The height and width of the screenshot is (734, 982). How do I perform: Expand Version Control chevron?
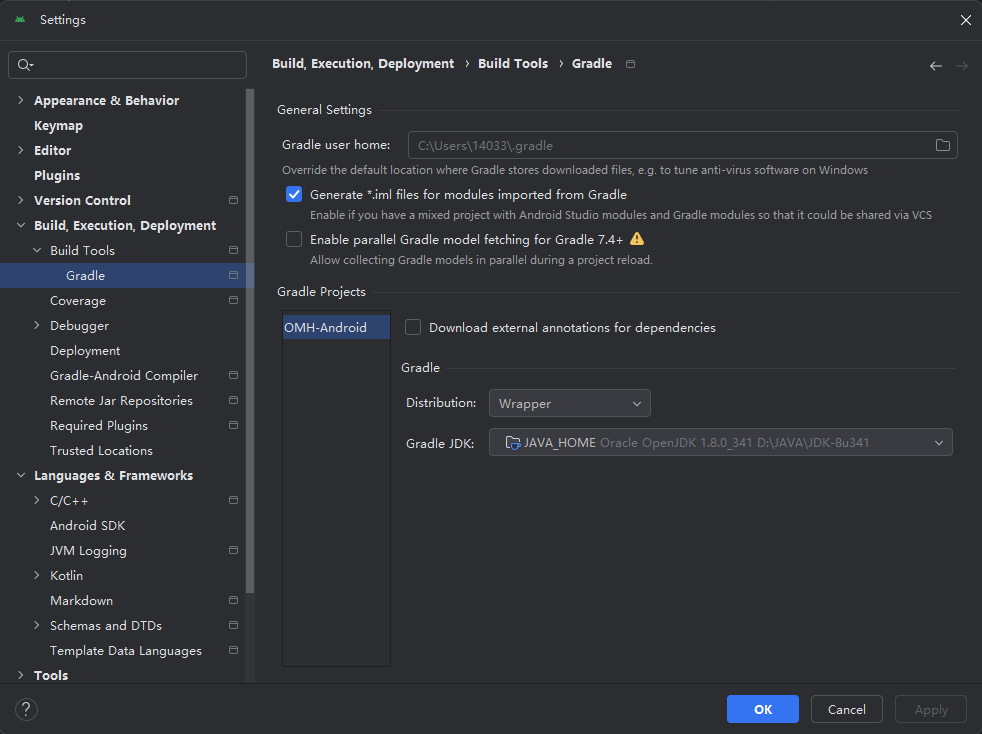[x=21, y=200]
